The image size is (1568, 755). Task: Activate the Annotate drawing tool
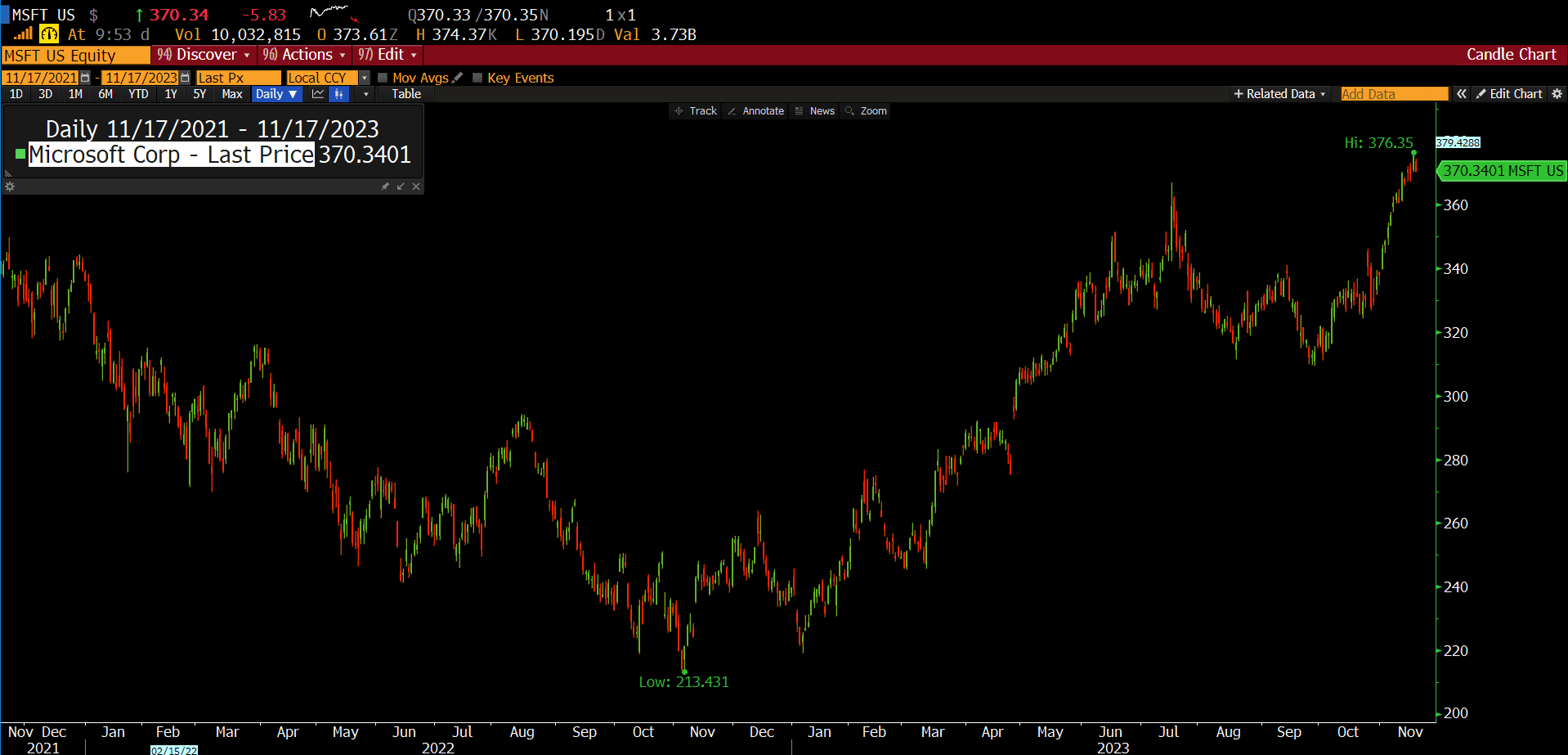pyautogui.click(x=756, y=111)
